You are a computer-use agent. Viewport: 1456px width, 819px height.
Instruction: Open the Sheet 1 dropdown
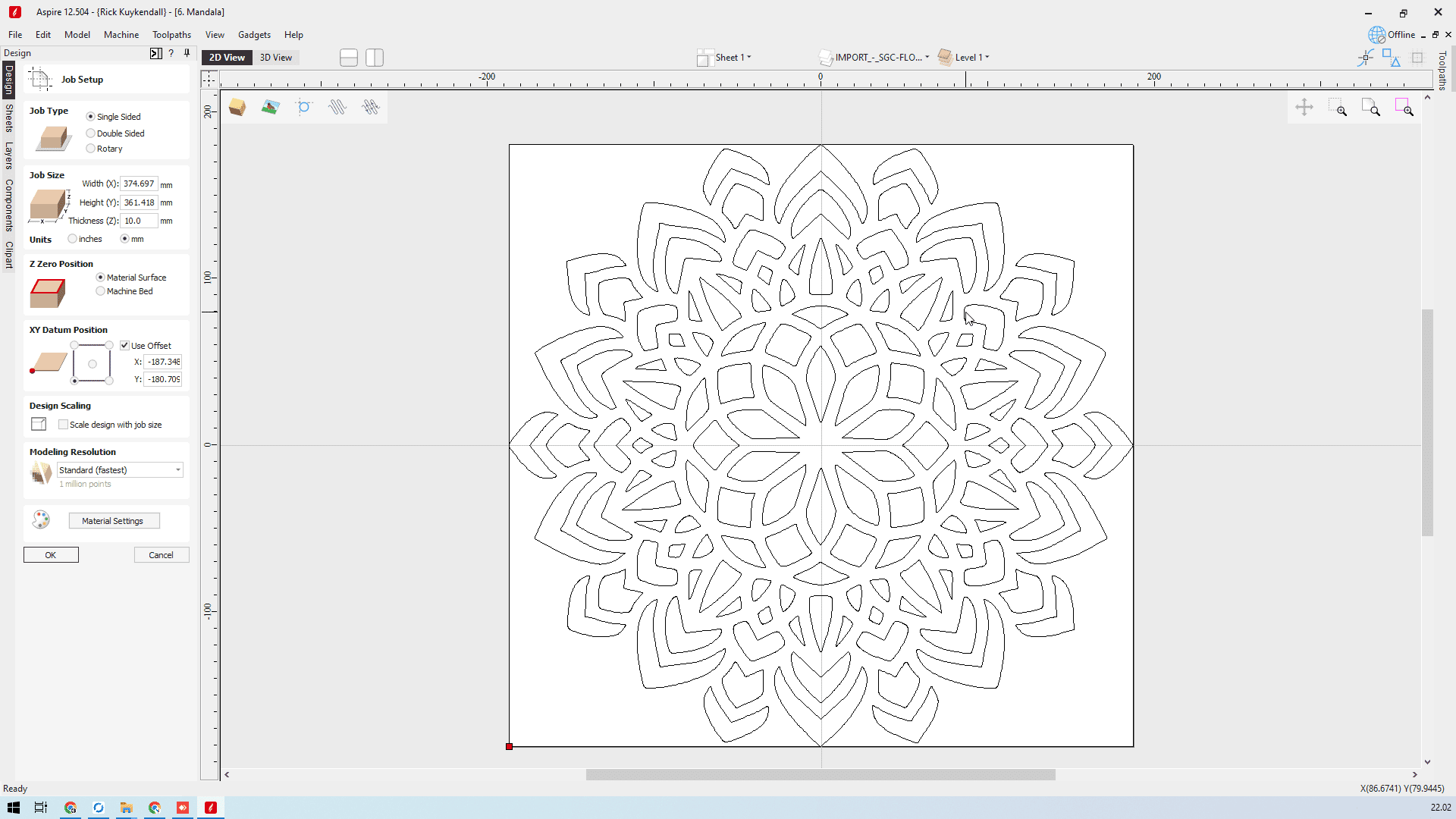click(732, 58)
